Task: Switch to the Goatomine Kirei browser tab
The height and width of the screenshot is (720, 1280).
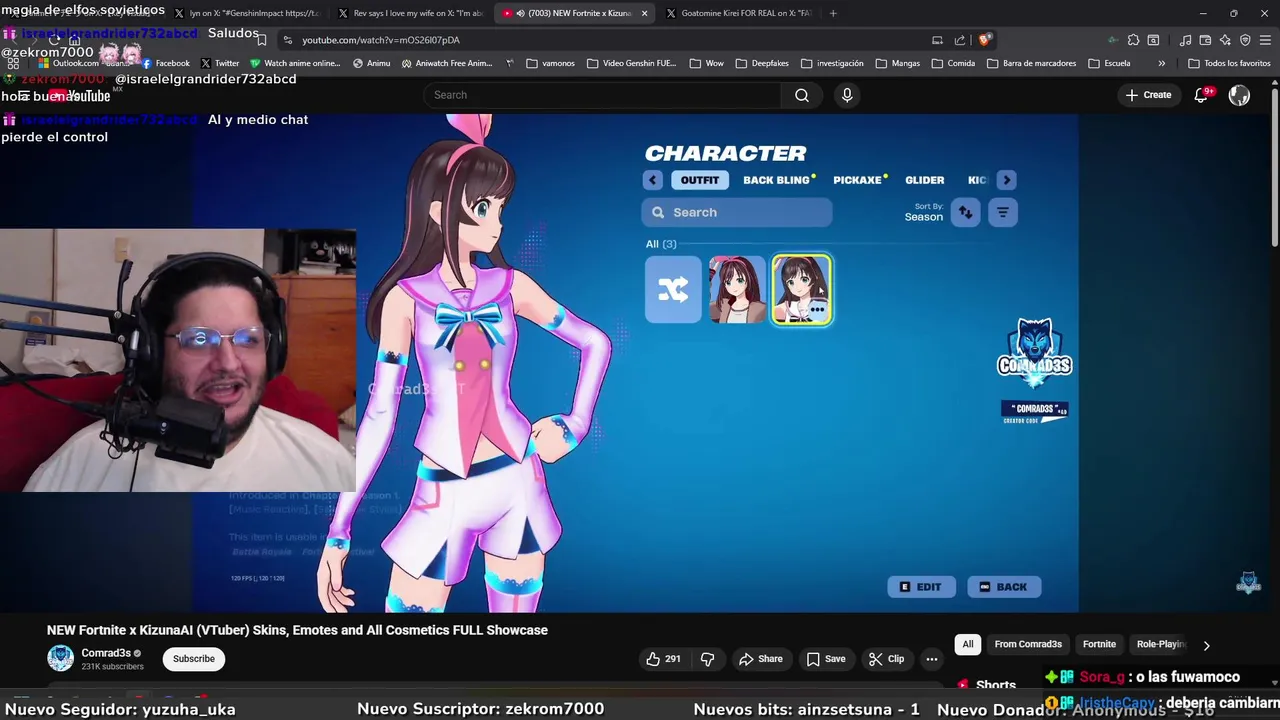Action: (738, 13)
